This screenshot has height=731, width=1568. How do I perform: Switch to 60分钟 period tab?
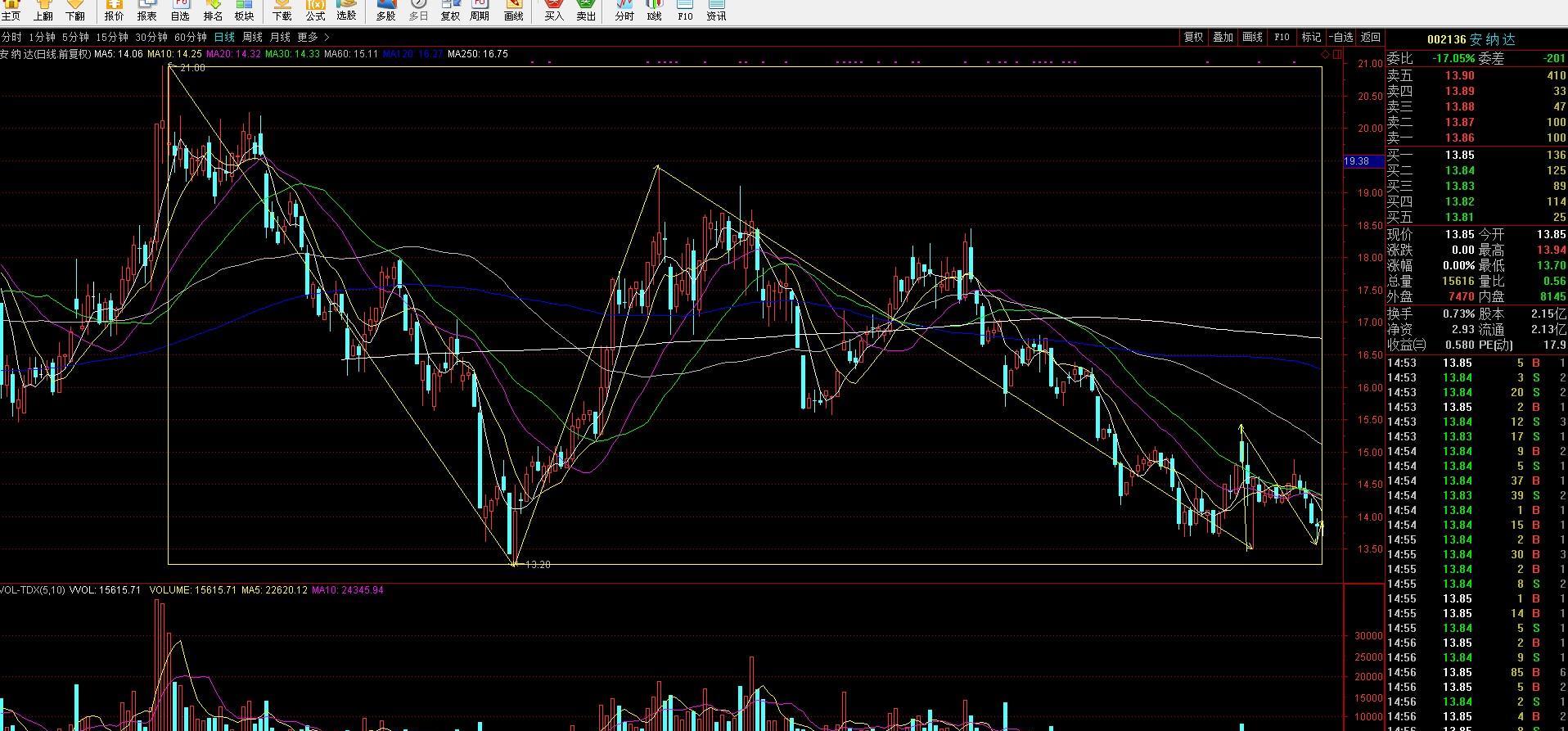click(191, 38)
